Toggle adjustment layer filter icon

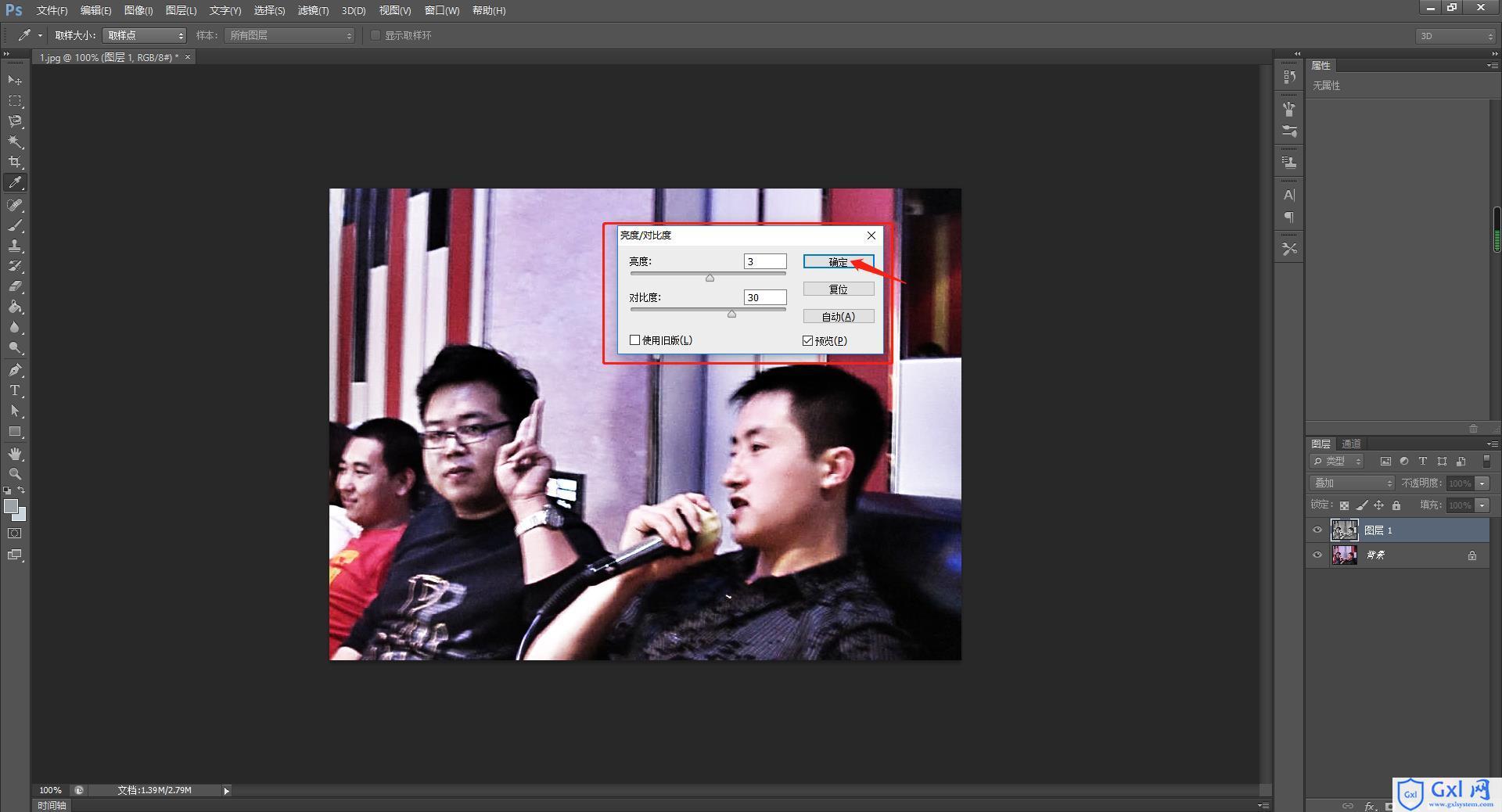[x=1404, y=462]
